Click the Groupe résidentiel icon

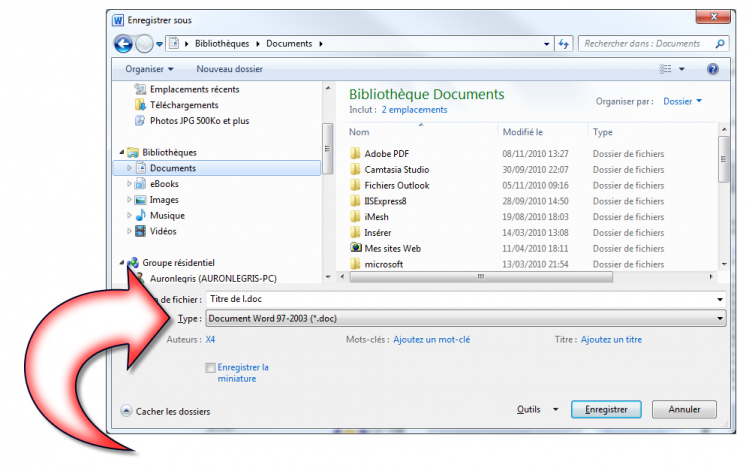133,262
